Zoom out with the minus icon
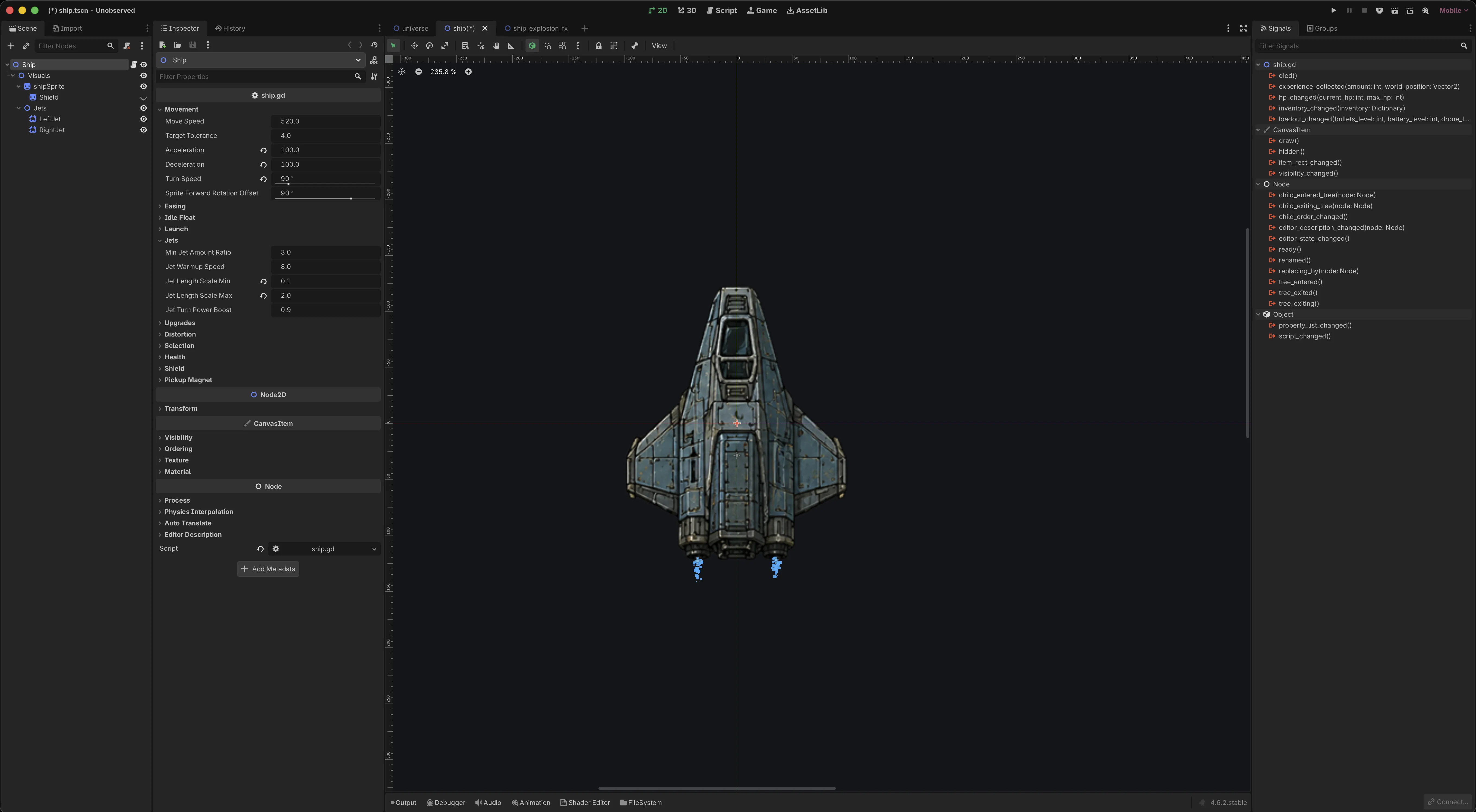 (419, 72)
